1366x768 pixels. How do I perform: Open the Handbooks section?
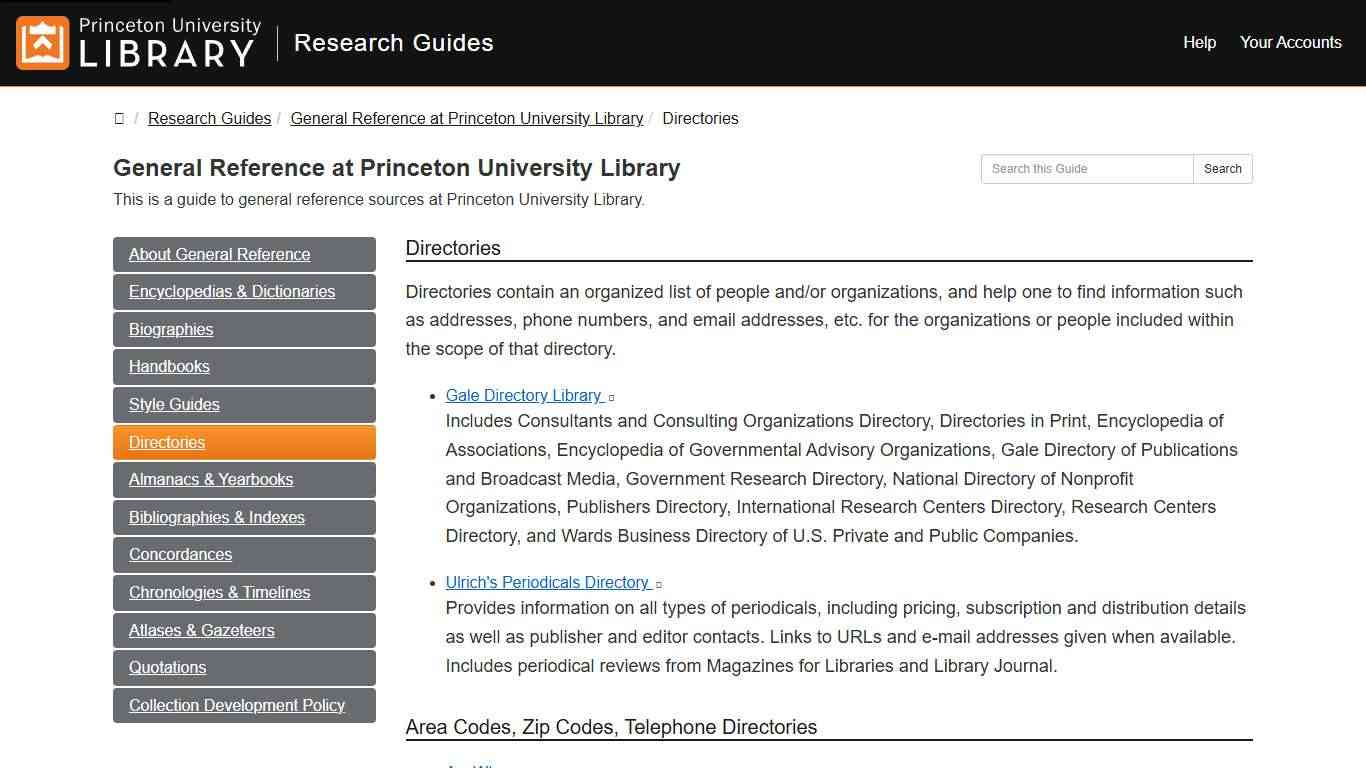click(x=169, y=367)
